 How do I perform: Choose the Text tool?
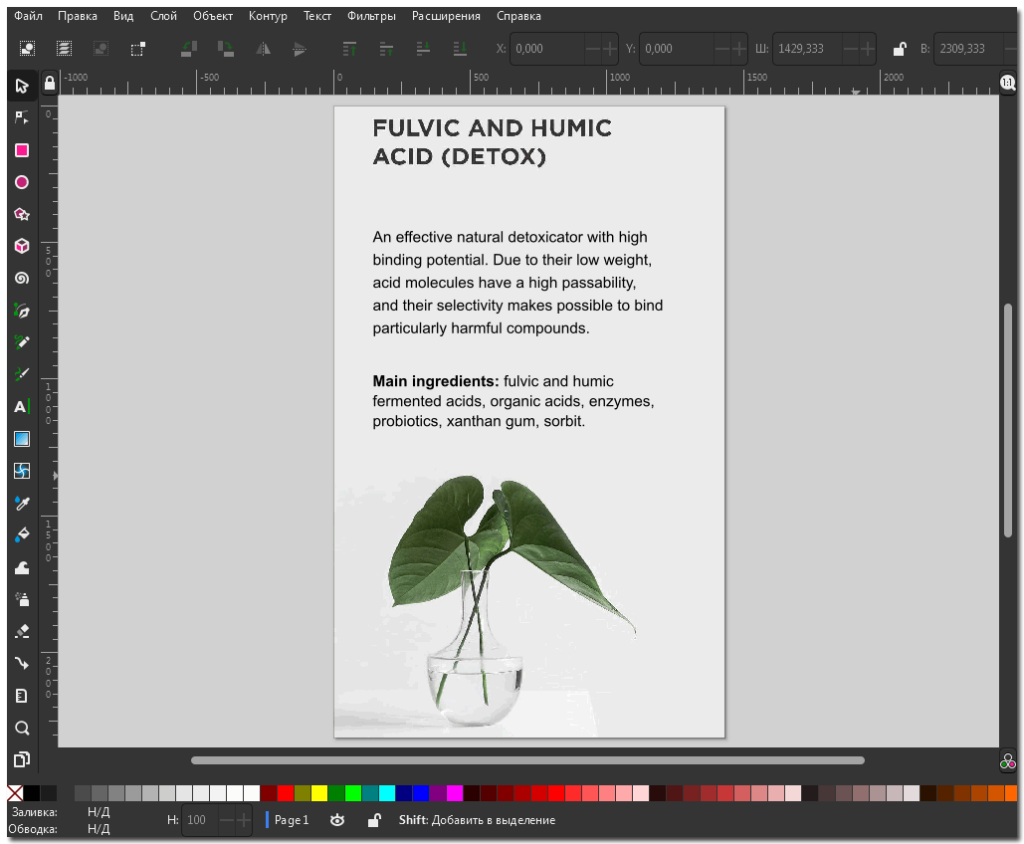point(21,406)
